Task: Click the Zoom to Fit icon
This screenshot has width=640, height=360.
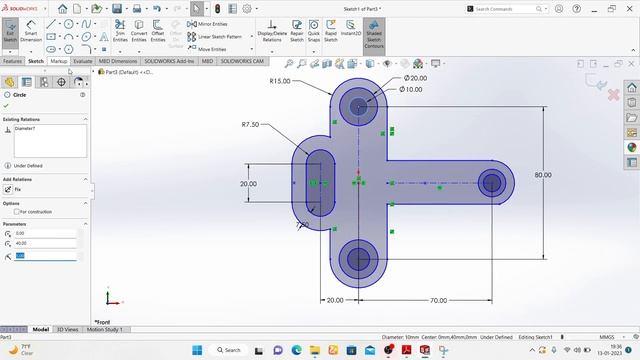Action: click(289, 64)
